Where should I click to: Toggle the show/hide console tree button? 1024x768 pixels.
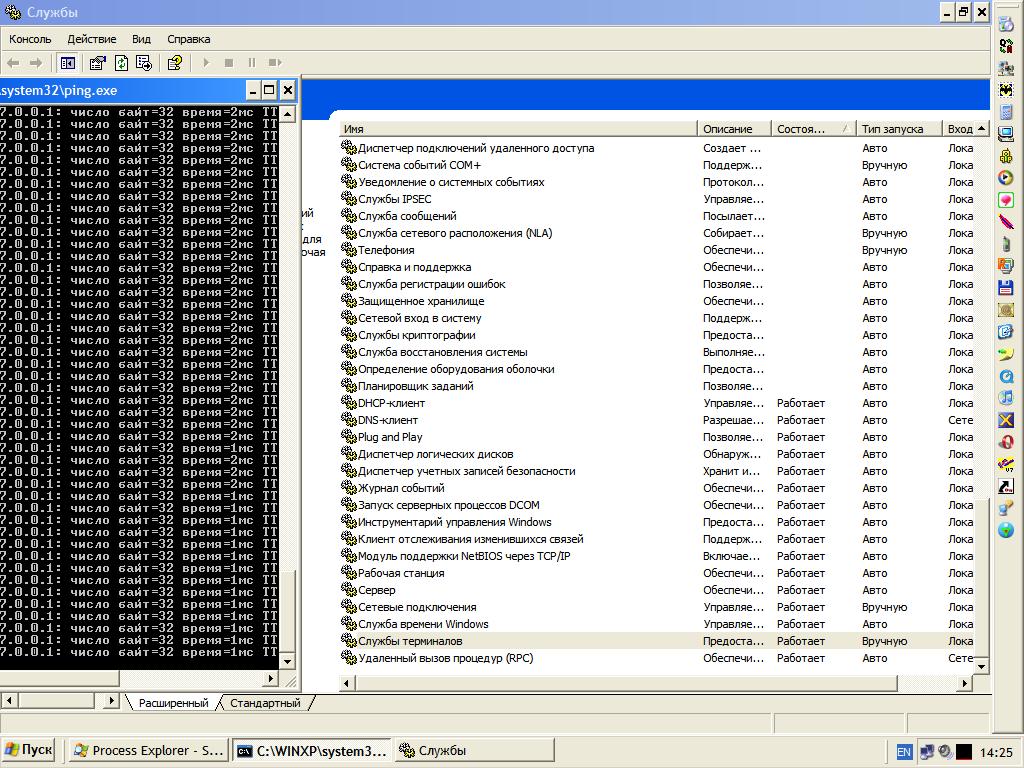pos(67,63)
